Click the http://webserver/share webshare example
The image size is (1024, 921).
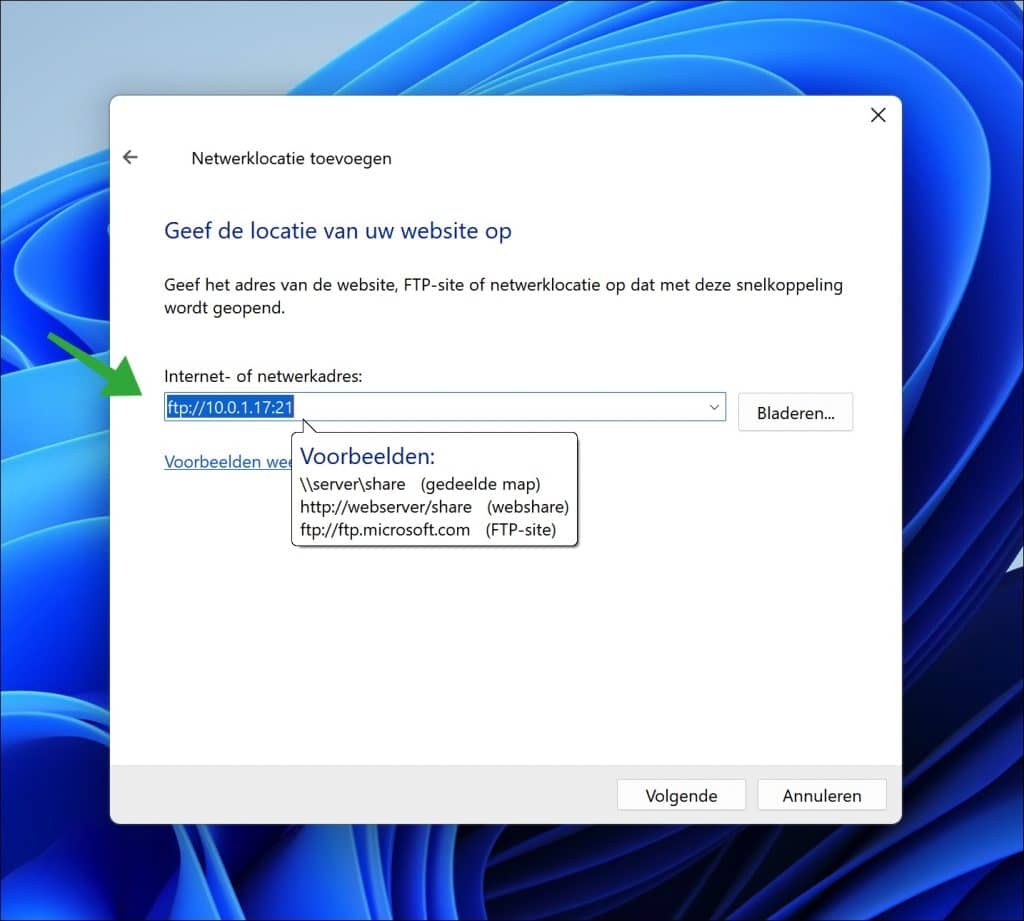[386, 507]
